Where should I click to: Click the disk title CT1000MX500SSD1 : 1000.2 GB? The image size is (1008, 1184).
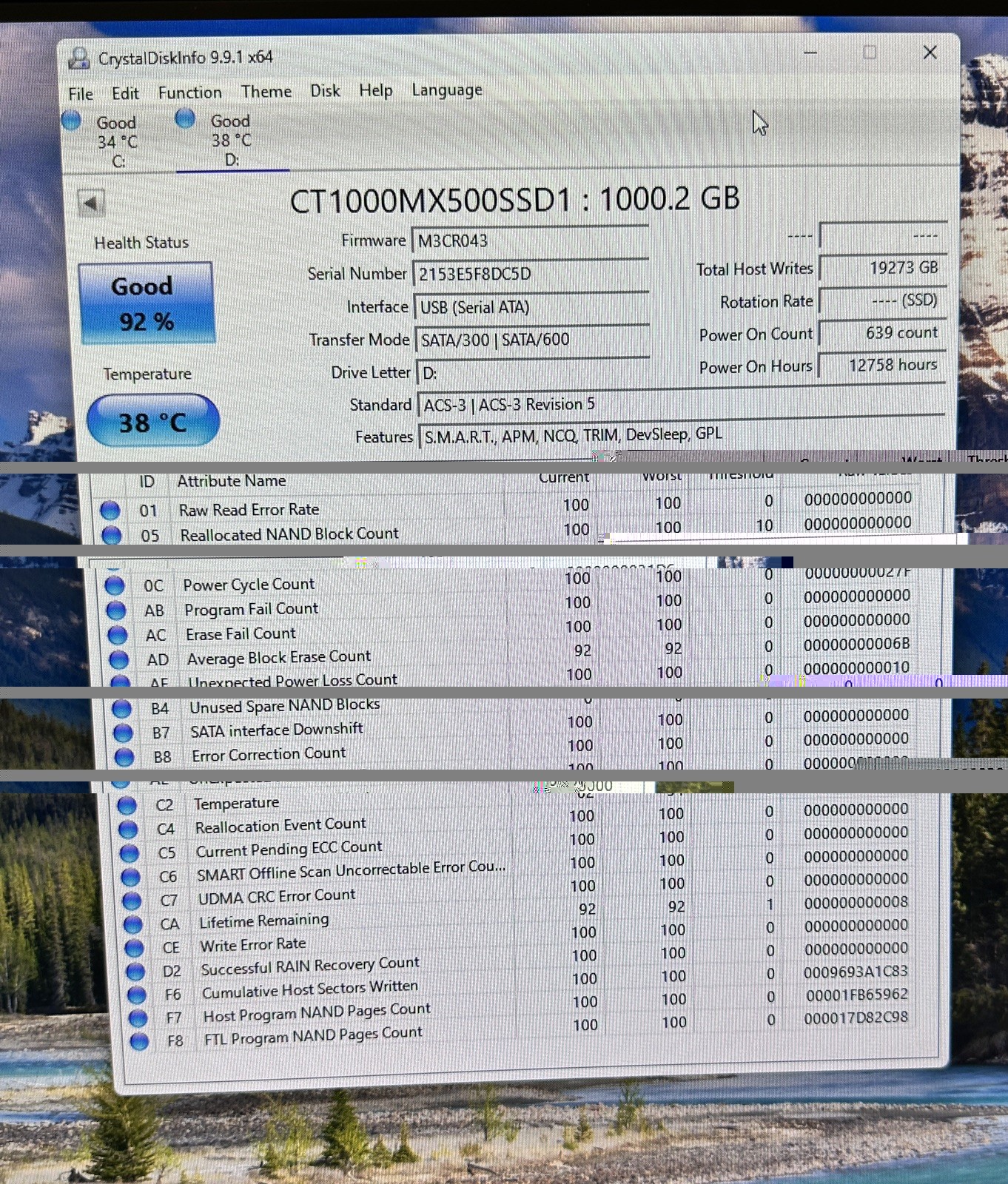point(514,200)
